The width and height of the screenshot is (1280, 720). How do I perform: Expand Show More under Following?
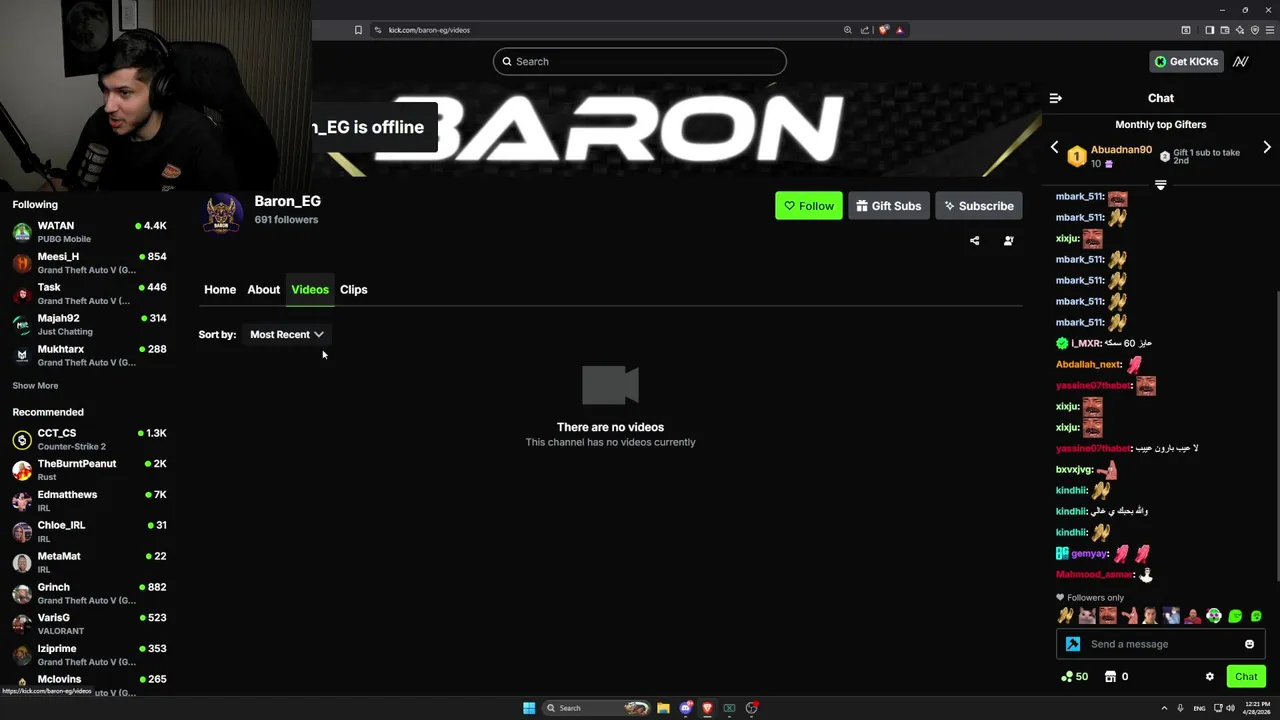tap(35, 385)
